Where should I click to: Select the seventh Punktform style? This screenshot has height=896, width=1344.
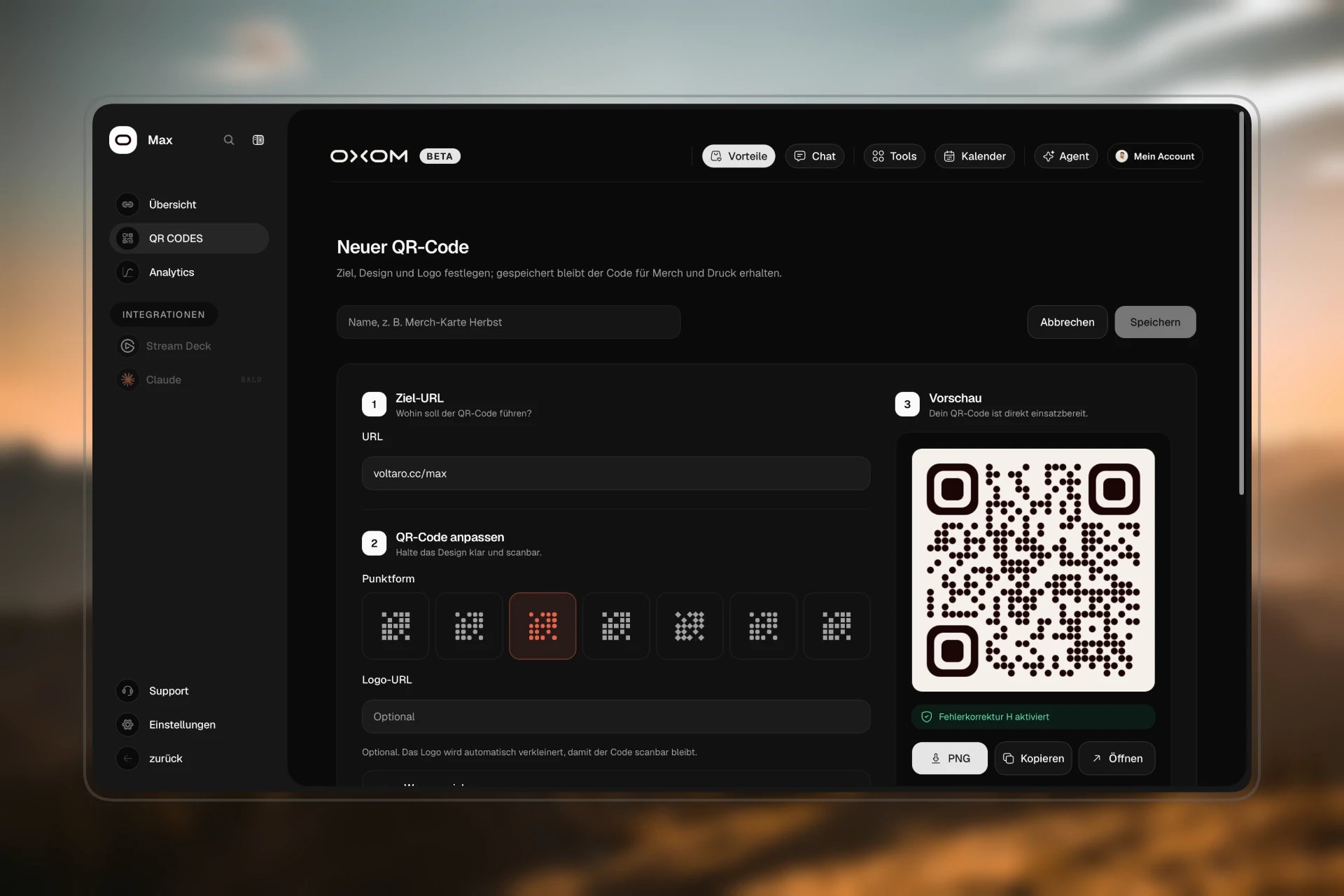pos(836,626)
